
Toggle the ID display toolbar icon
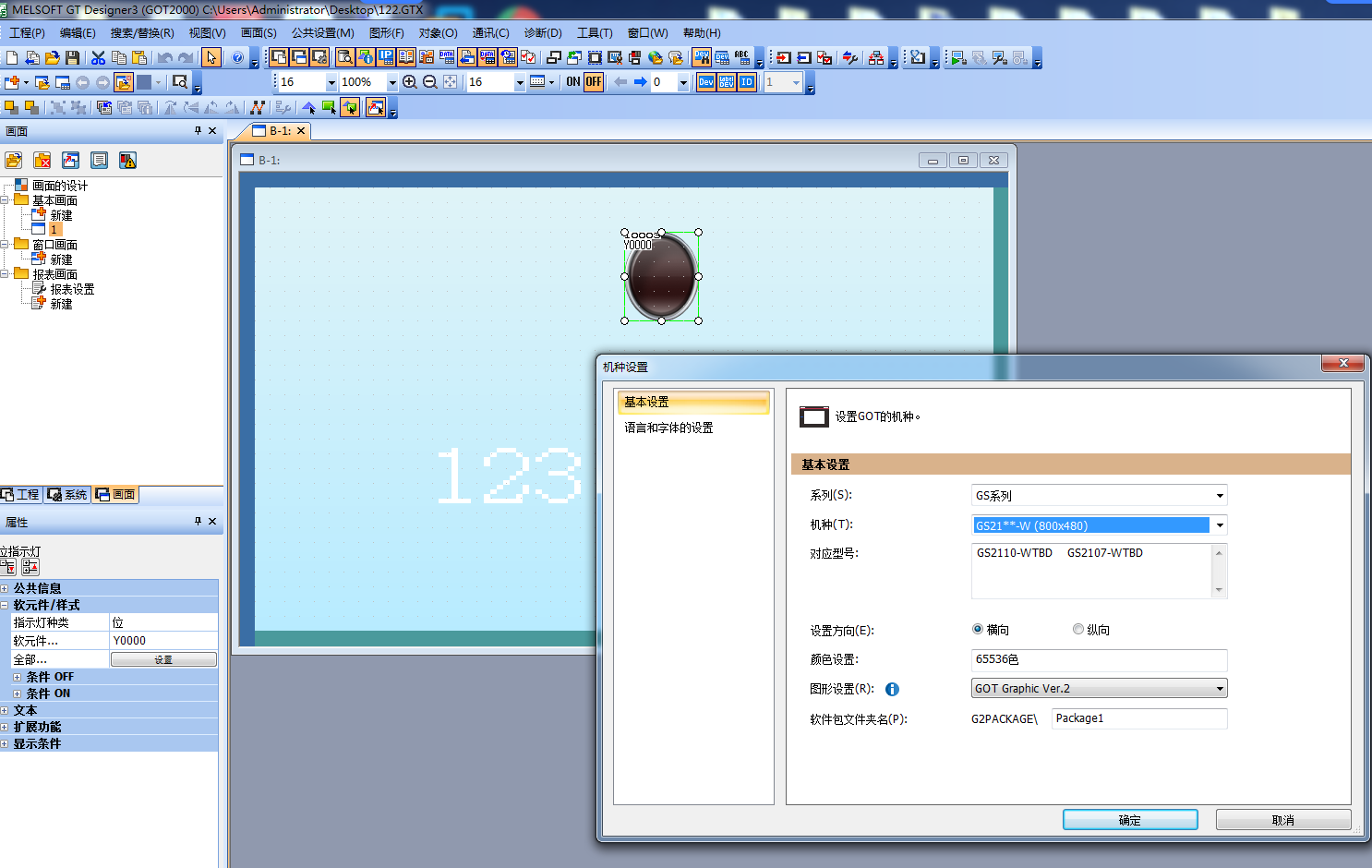(747, 82)
